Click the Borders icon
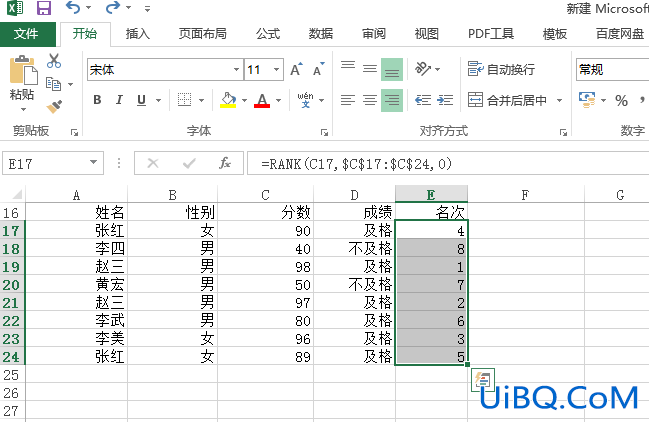The width and height of the screenshot is (649, 422). [x=184, y=100]
